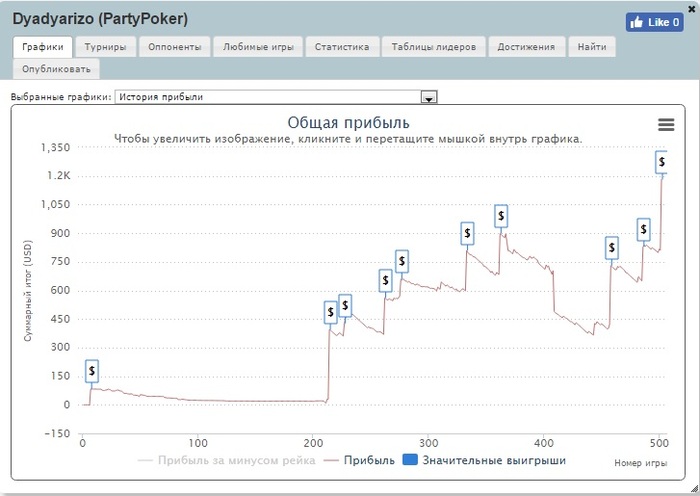700x496 pixels.
Task: Click the Facebook Like thumbs-up button
Action: pyautogui.click(x=654, y=22)
